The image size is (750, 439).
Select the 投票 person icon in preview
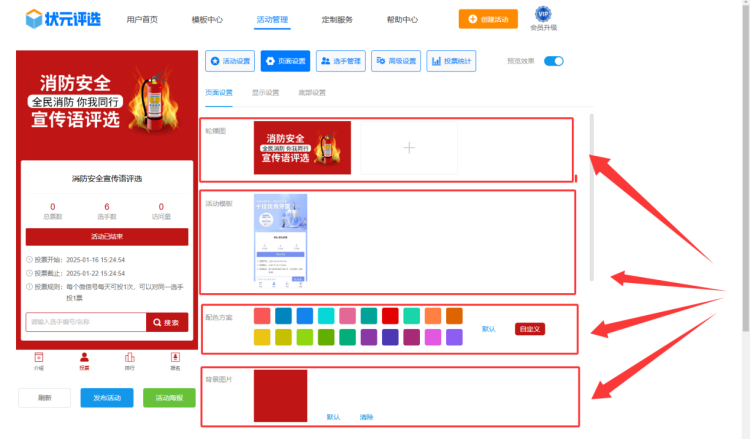[x=84, y=359]
